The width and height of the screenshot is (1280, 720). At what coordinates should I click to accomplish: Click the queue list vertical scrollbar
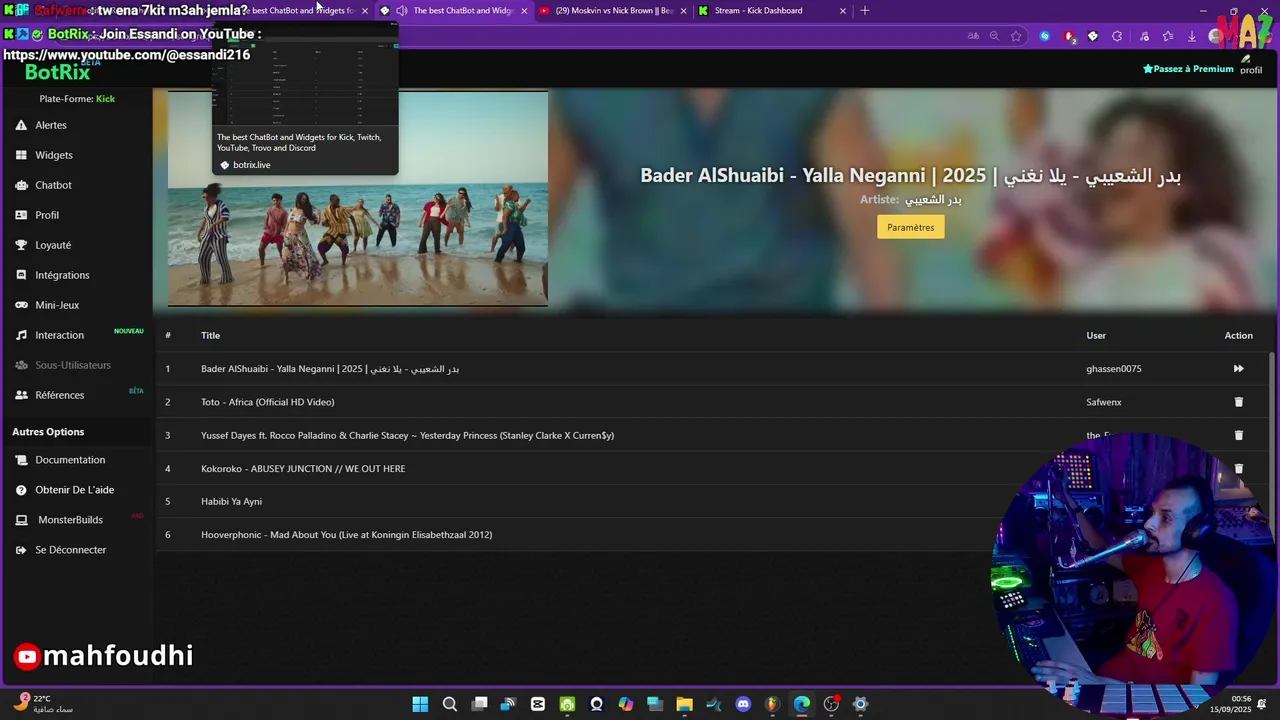1272,450
